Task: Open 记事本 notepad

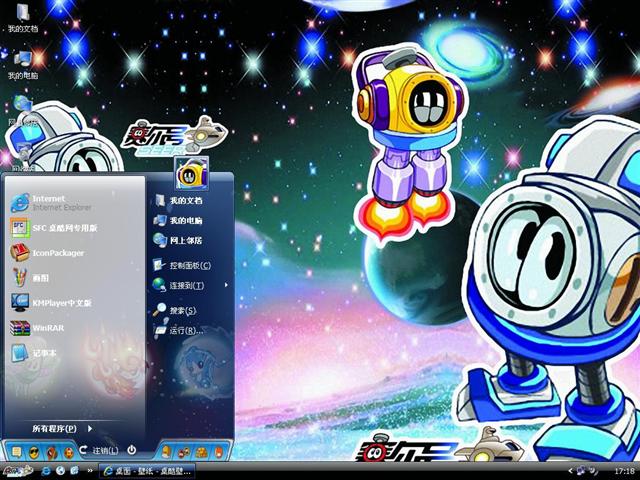Action: 33,353
